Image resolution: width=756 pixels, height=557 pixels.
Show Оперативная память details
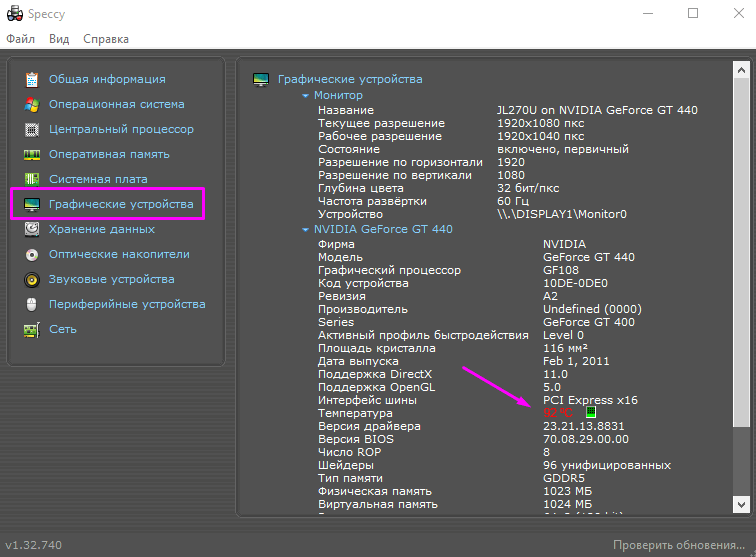click(x=109, y=154)
